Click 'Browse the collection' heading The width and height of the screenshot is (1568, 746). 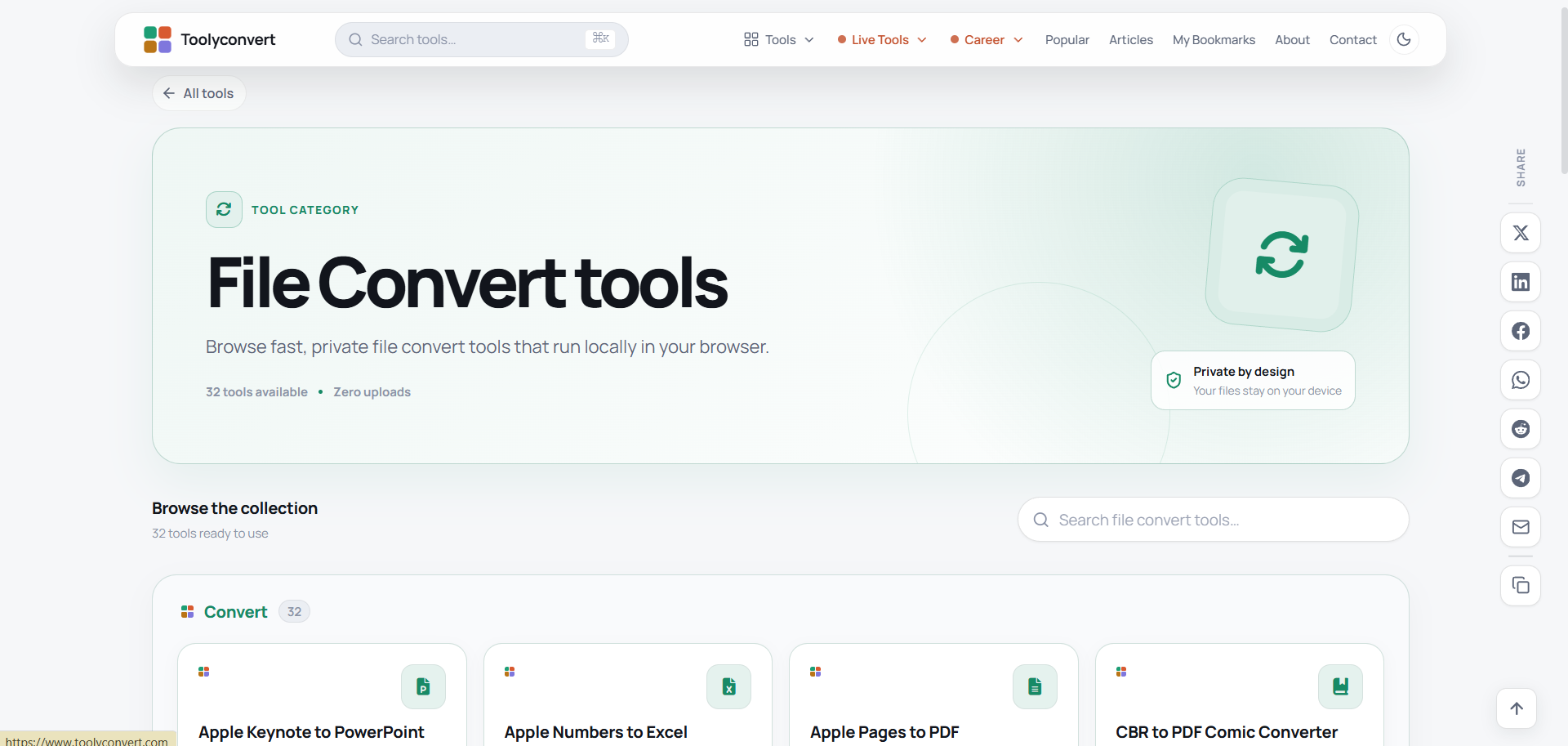coord(234,508)
